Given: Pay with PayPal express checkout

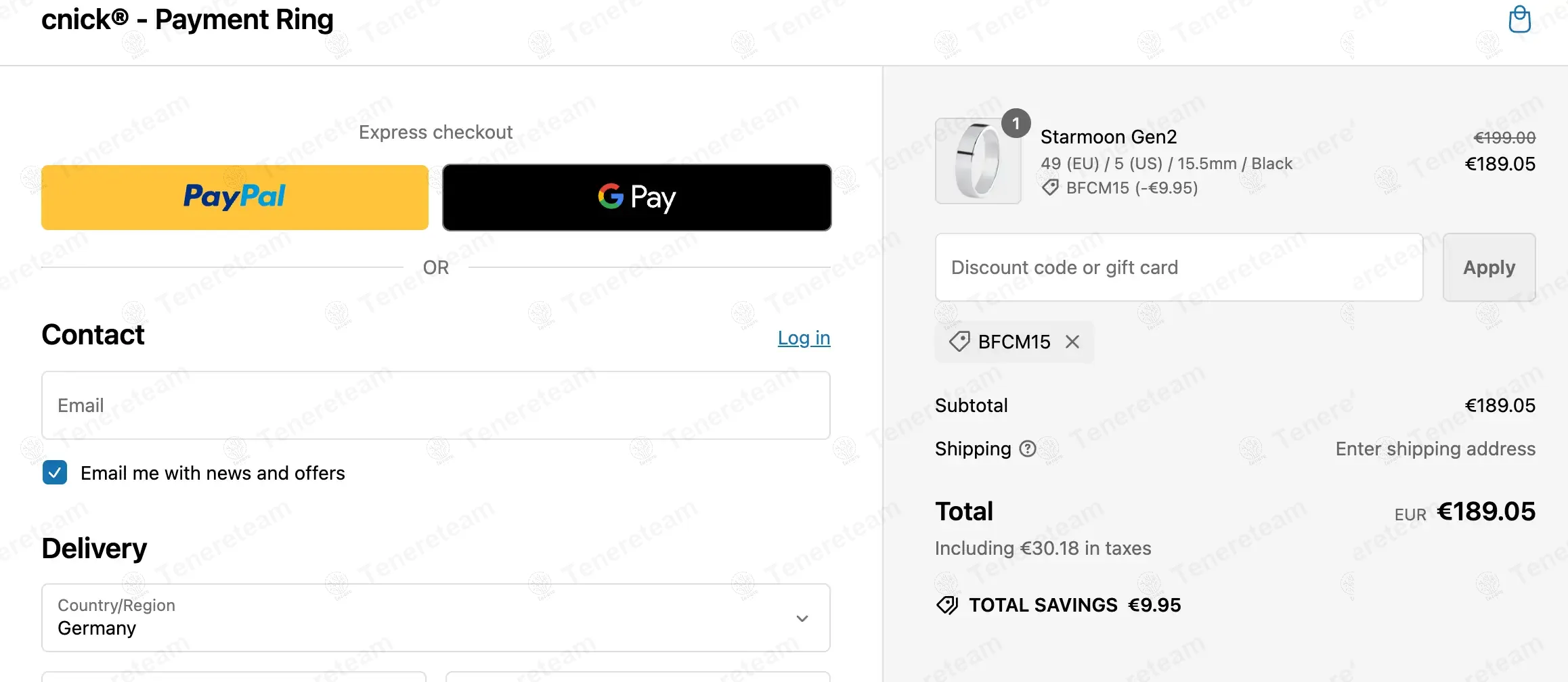Looking at the screenshot, I should (x=234, y=197).
